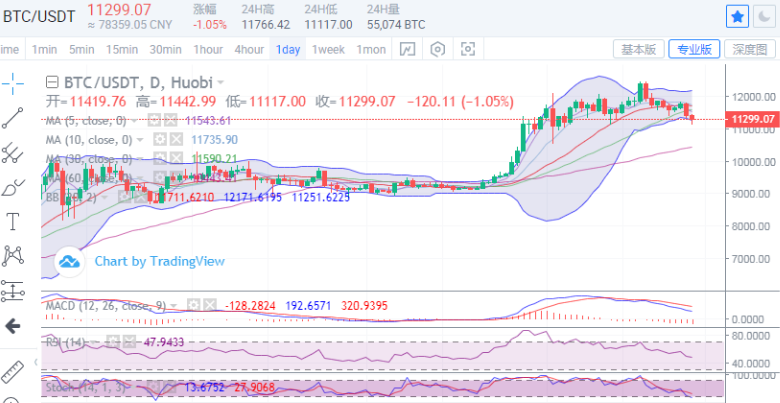This screenshot has height=403, width=780.
Task: Switch to the 1min timeframe
Action: [x=44, y=49]
